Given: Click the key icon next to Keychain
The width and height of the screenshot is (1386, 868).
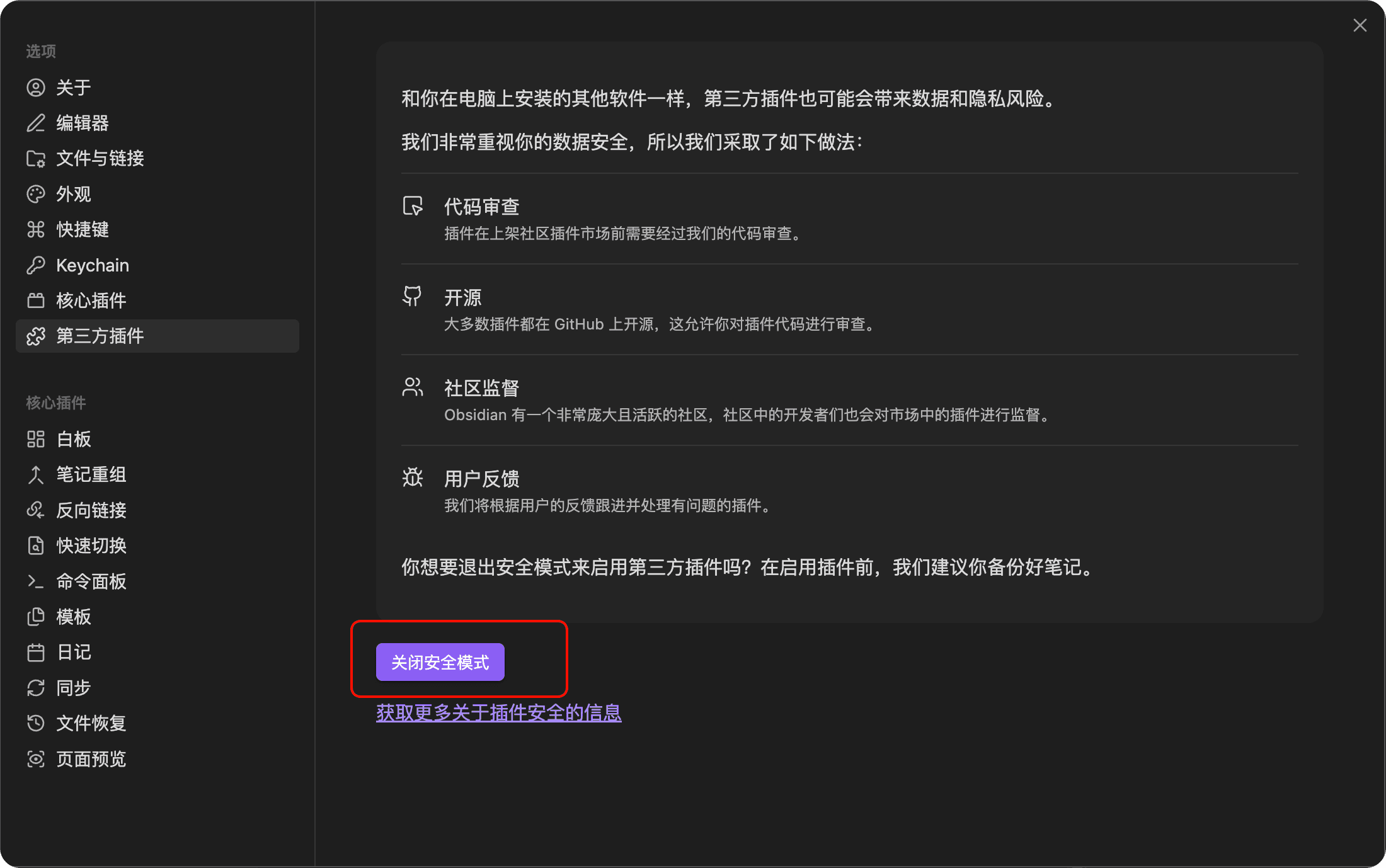Looking at the screenshot, I should [36, 265].
